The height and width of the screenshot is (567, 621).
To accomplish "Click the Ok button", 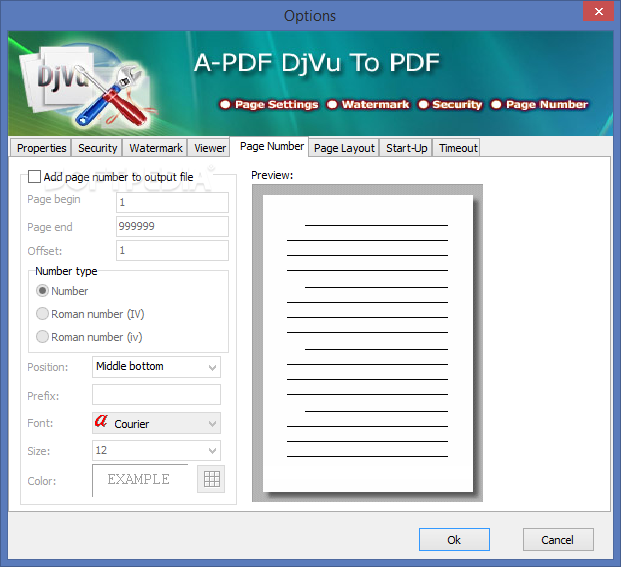I will (454, 539).
